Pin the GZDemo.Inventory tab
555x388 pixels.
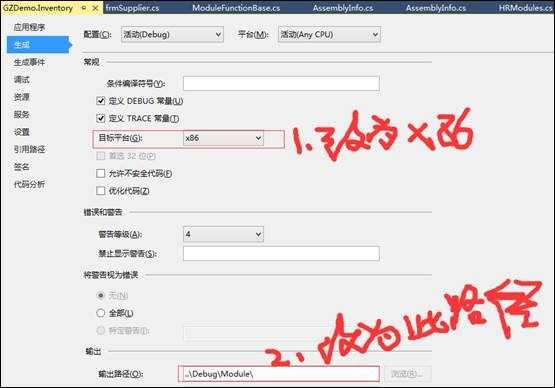click(x=84, y=8)
